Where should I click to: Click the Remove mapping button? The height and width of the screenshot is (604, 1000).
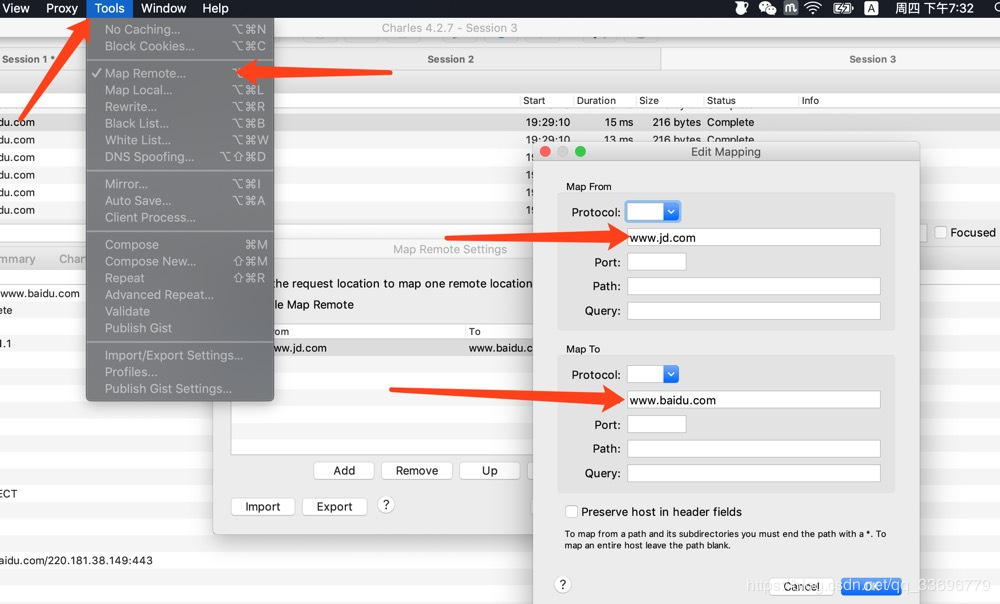tap(416, 471)
